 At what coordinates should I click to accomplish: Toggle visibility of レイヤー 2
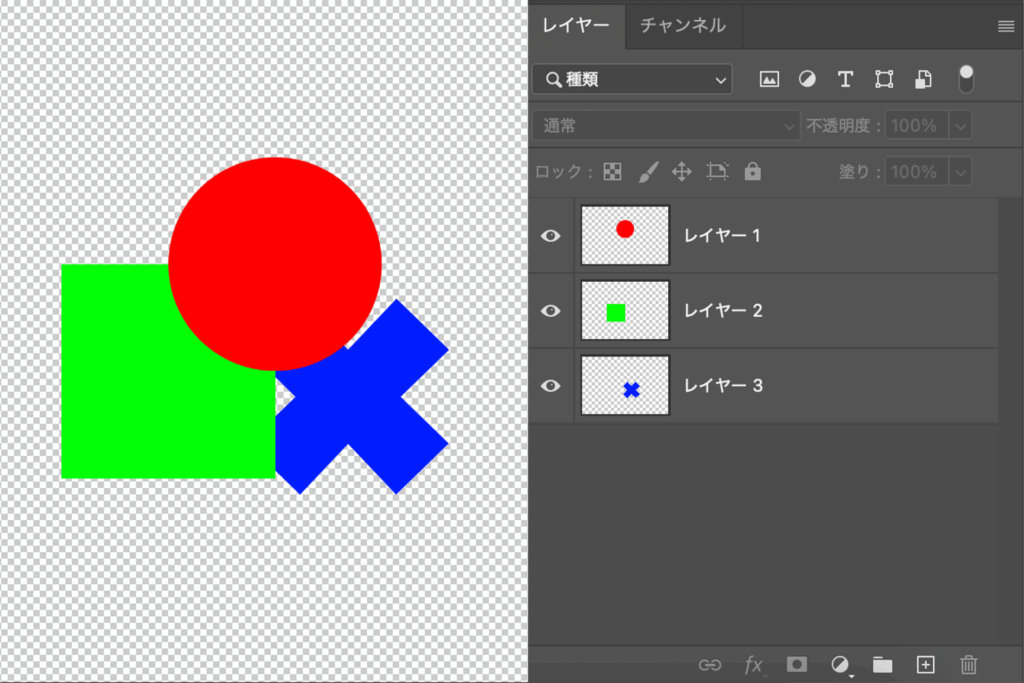550,311
